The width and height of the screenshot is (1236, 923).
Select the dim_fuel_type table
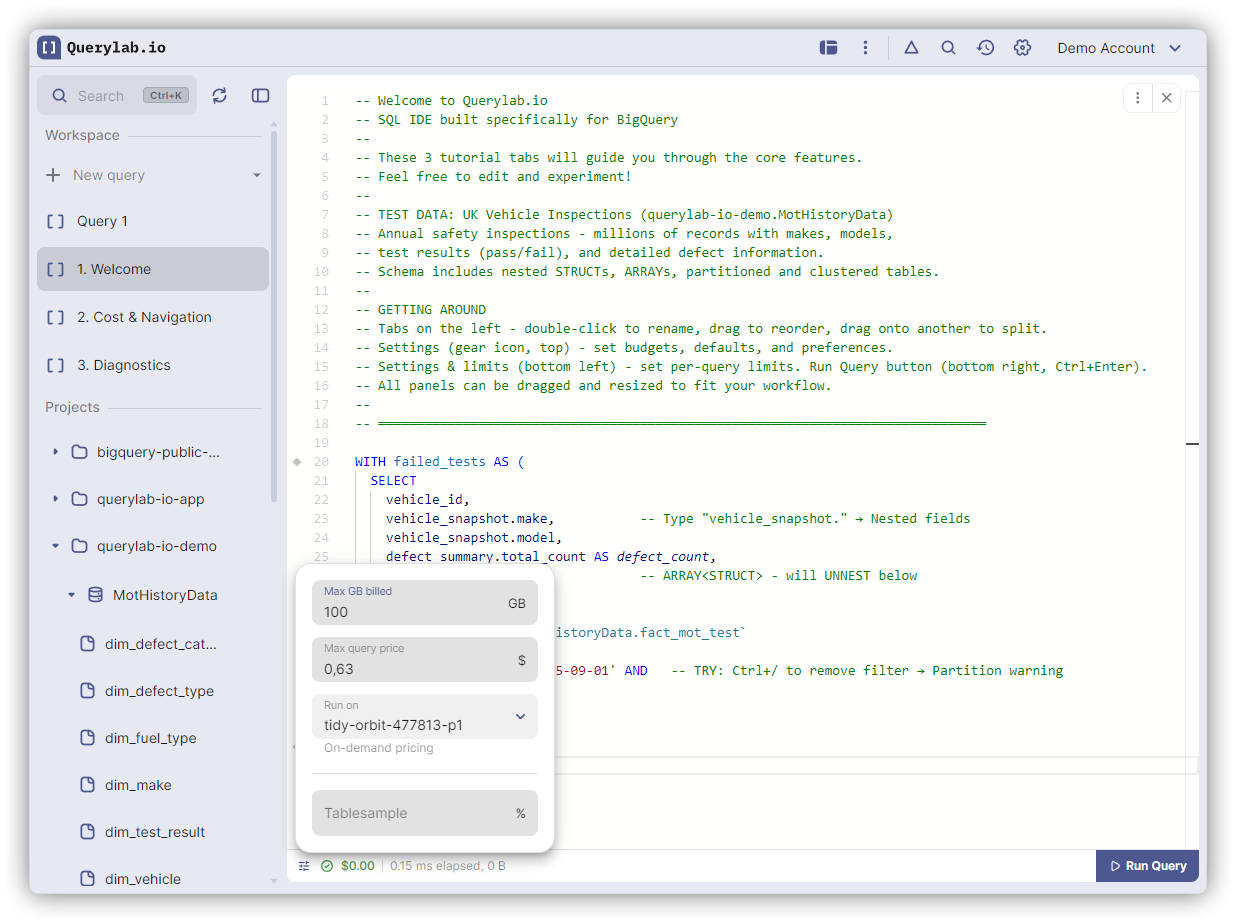coord(150,738)
